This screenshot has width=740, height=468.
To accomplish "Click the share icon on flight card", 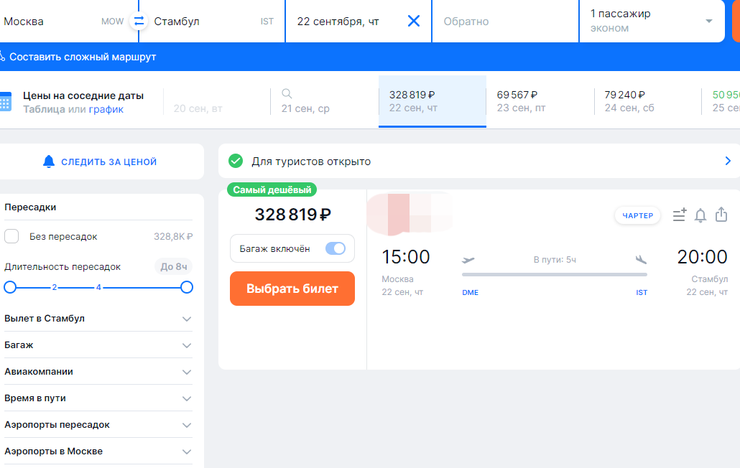I will 722,215.
